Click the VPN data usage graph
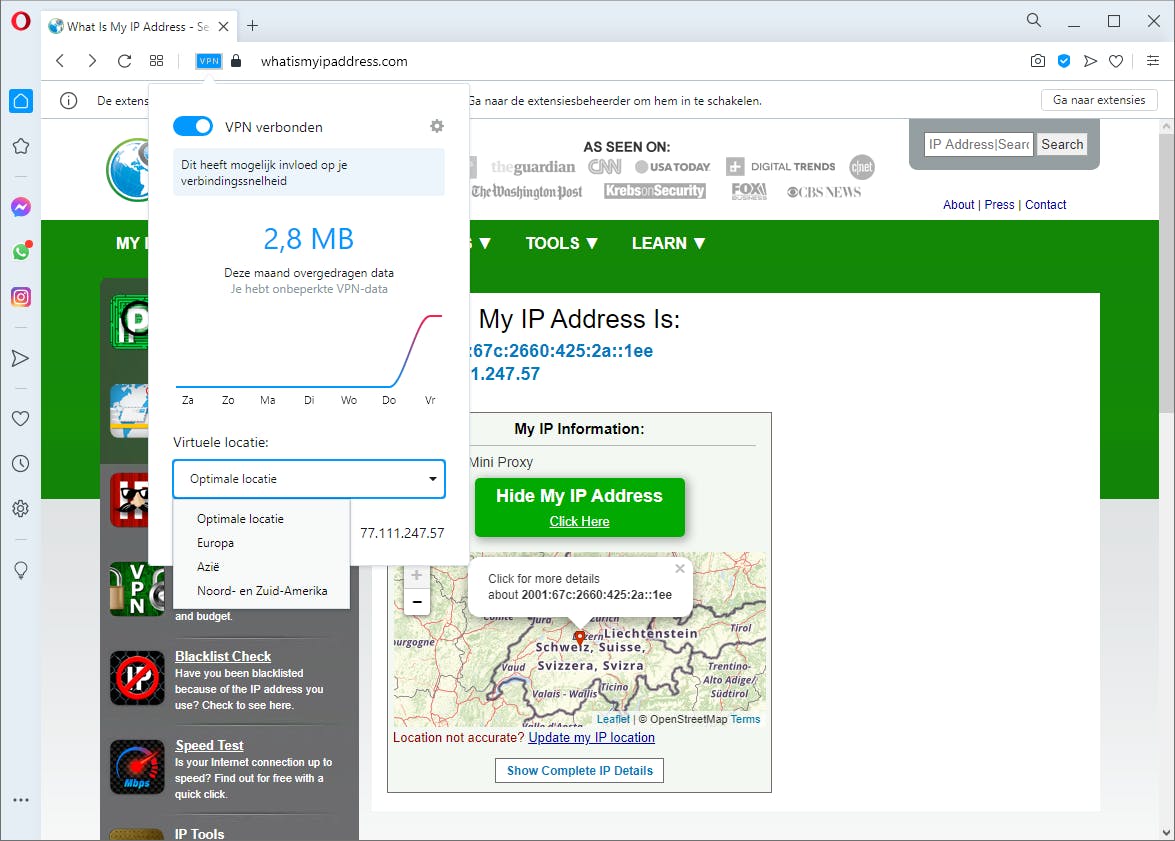 pos(309,351)
